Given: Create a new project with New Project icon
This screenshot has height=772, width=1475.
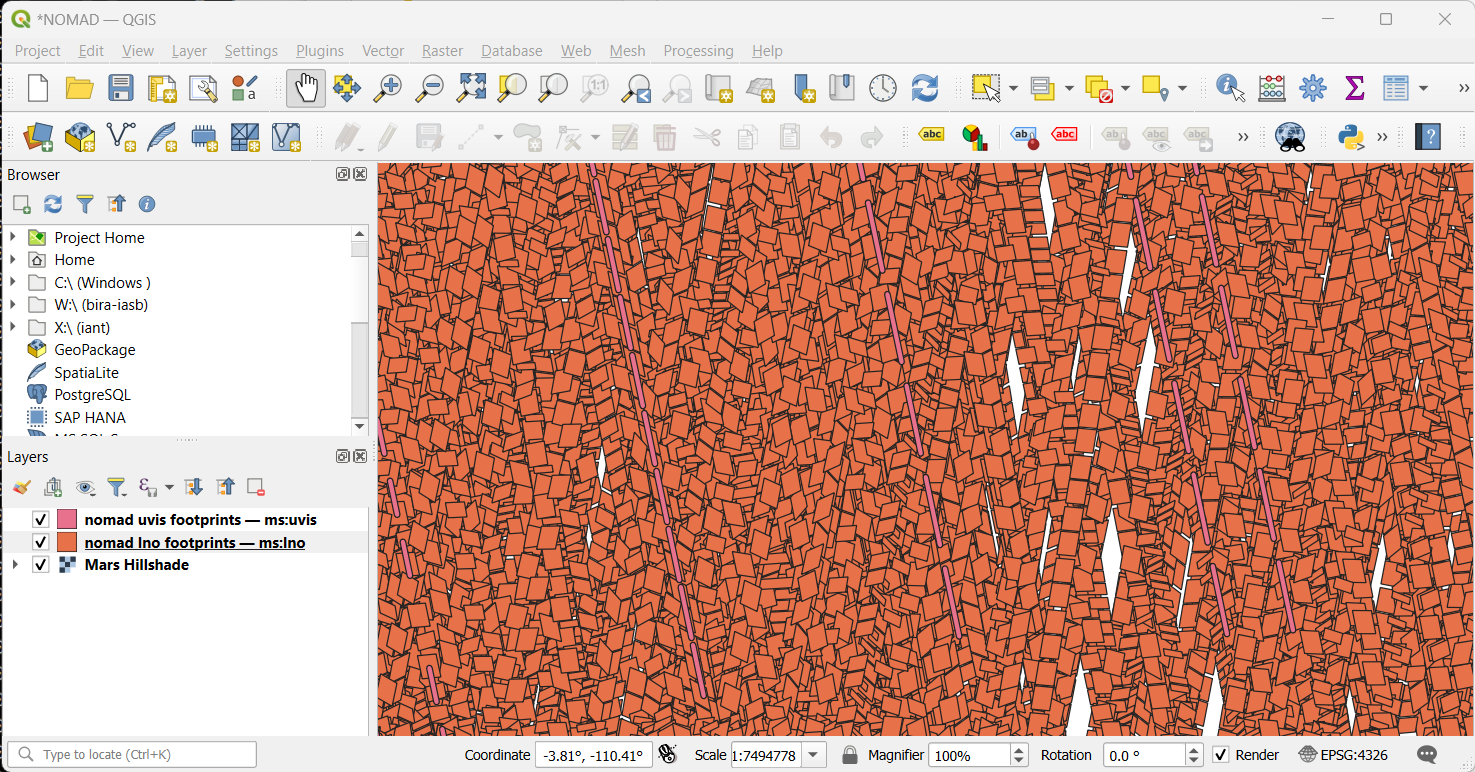Looking at the screenshot, I should coord(38,88).
